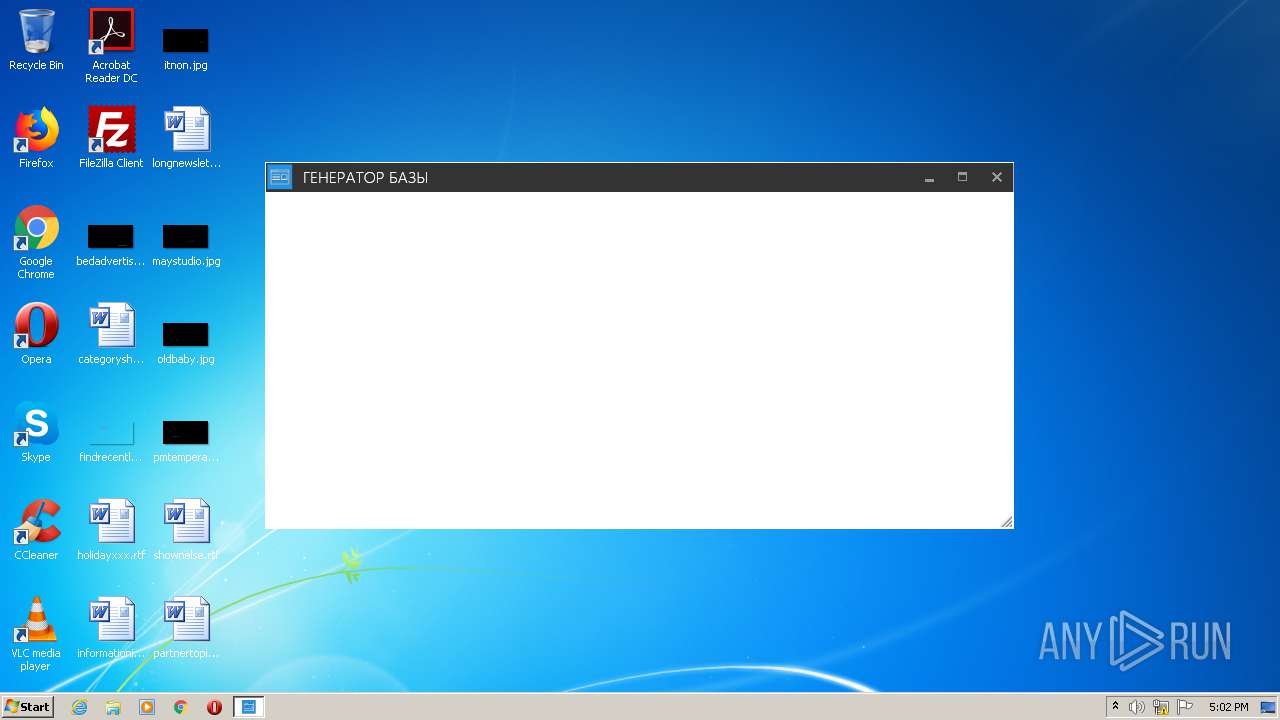Click the 5:02 PM system clock
Viewport: 1280px width, 720px height.
[1228, 707]
